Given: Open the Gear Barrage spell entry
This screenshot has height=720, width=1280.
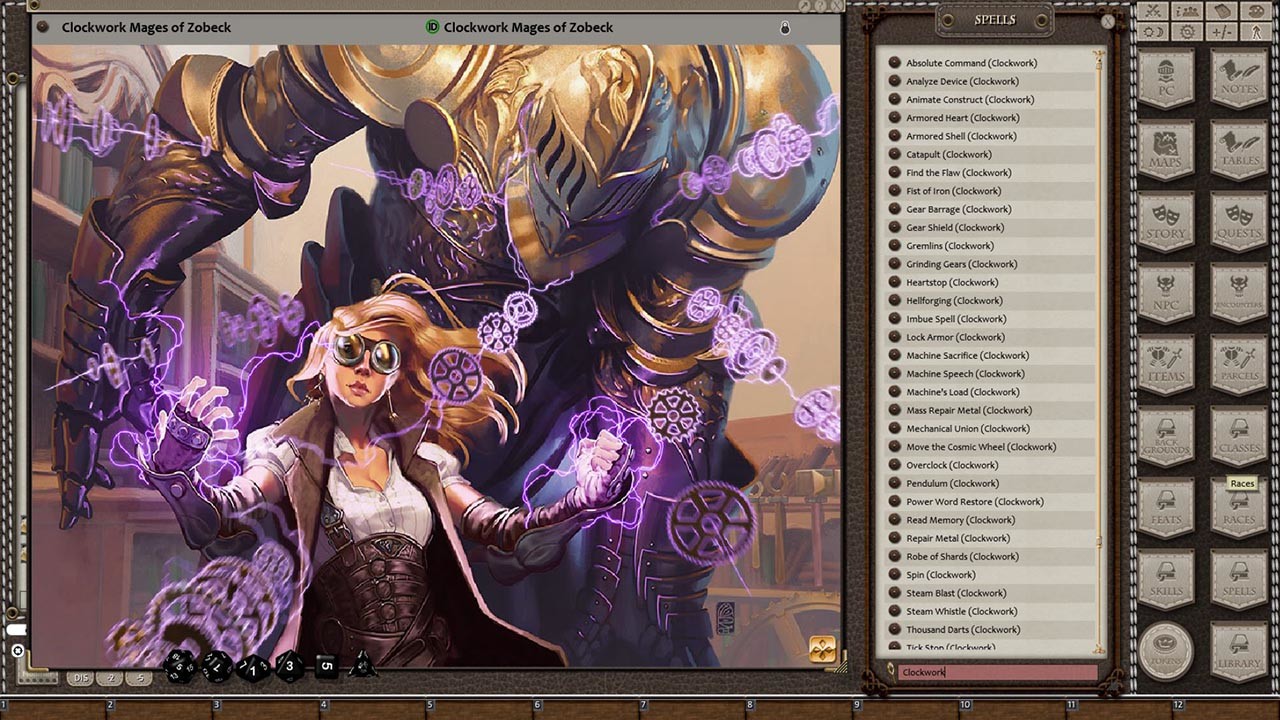Looking at the screenshot, I should (x=958, y=209).
